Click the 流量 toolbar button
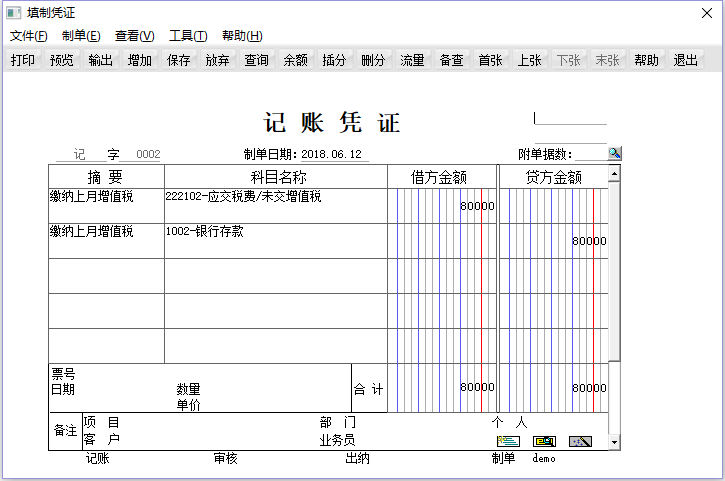Image resolution: width=725 pixels, height=481 pixels. click(412, 60)
